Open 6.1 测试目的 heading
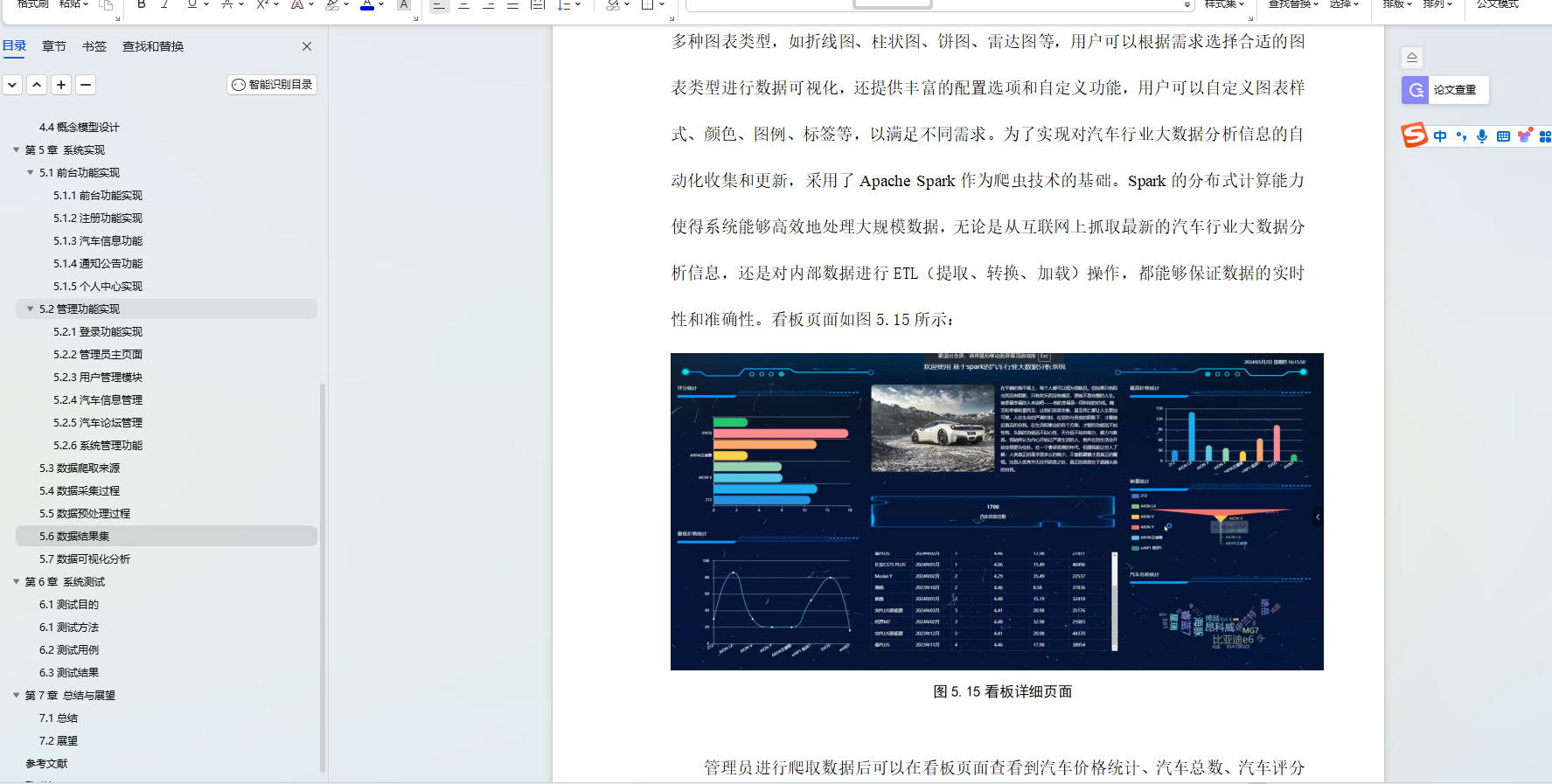 (x=69, y=605)
